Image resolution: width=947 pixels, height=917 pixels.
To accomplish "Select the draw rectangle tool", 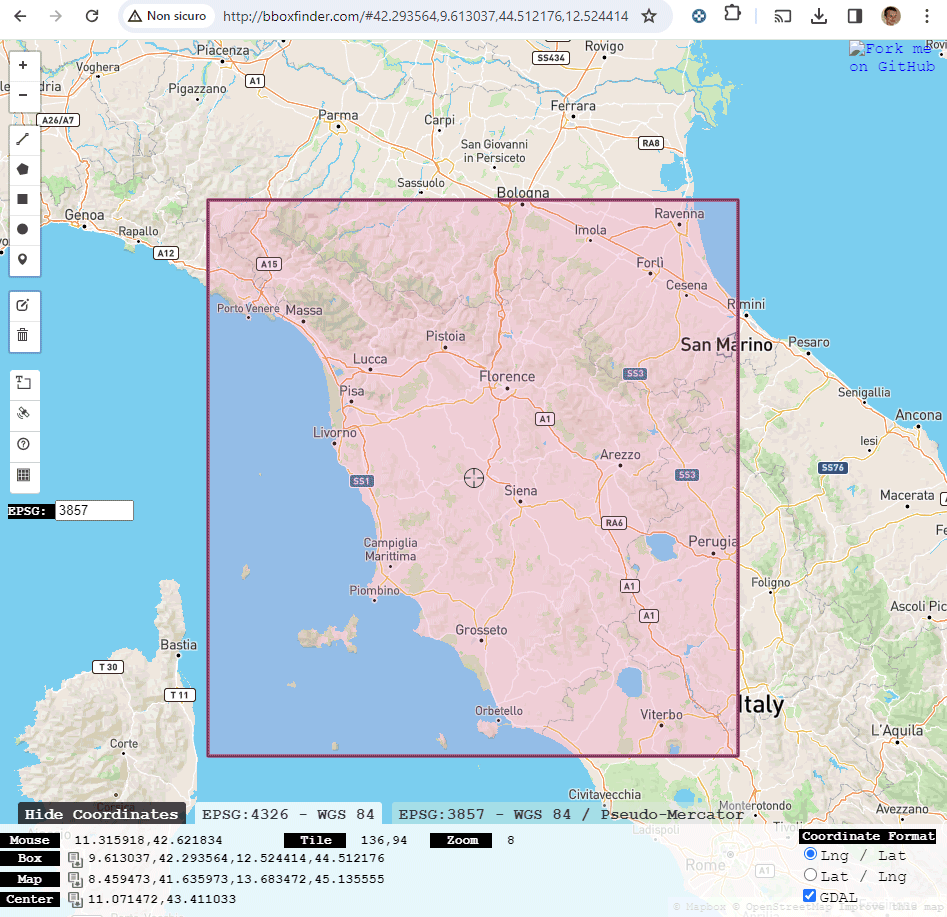I will (23, 199).
